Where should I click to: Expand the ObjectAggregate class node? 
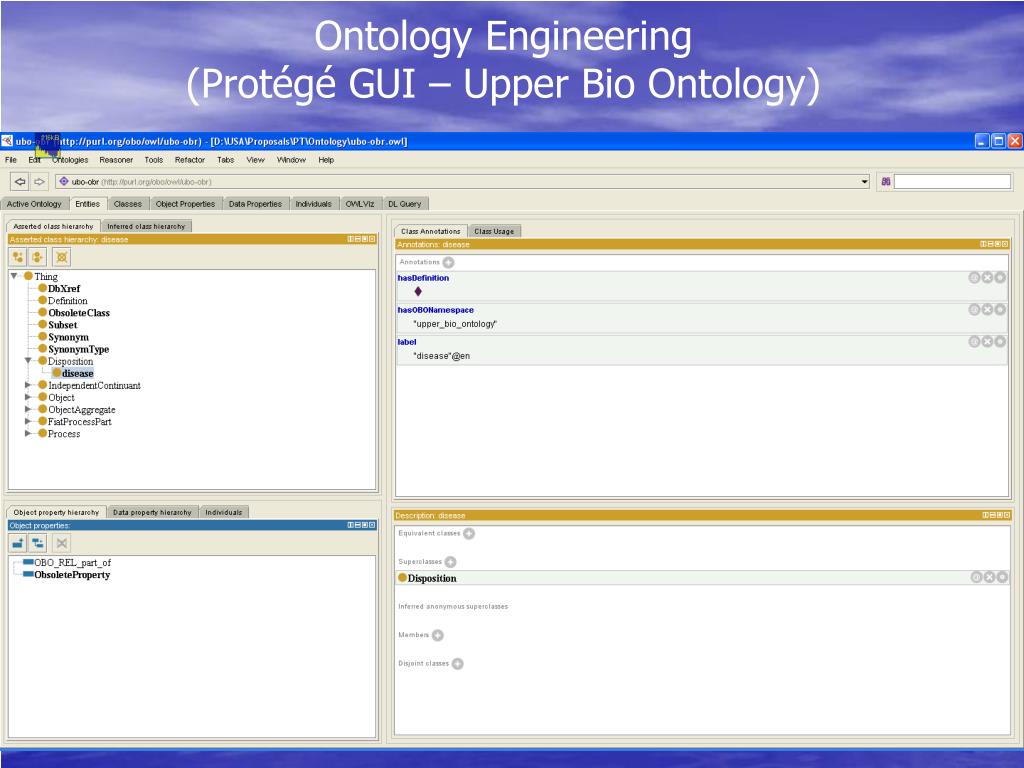tap(28, 409)
